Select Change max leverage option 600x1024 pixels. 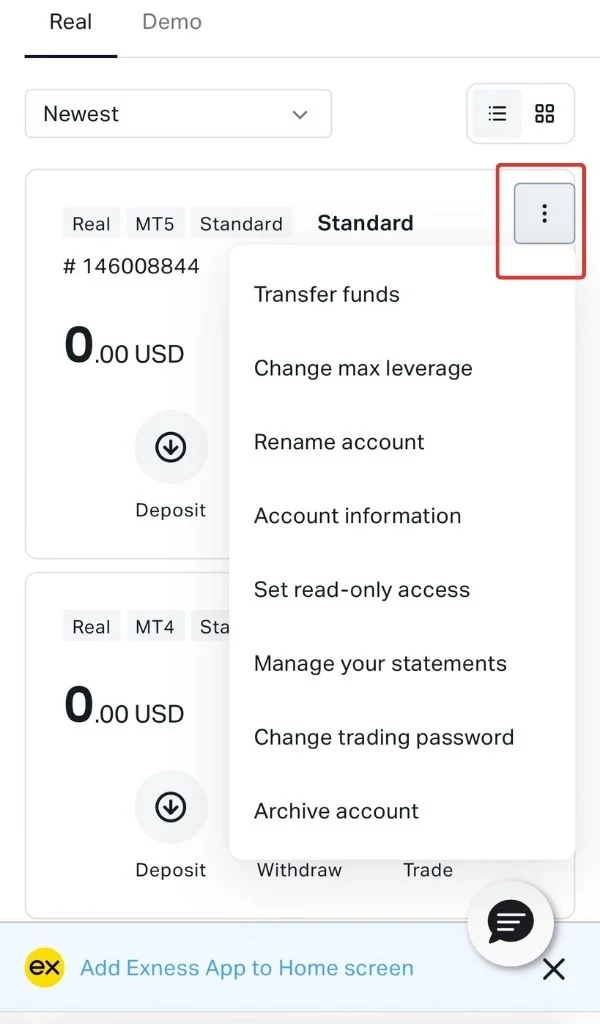[x=363, y=368]
